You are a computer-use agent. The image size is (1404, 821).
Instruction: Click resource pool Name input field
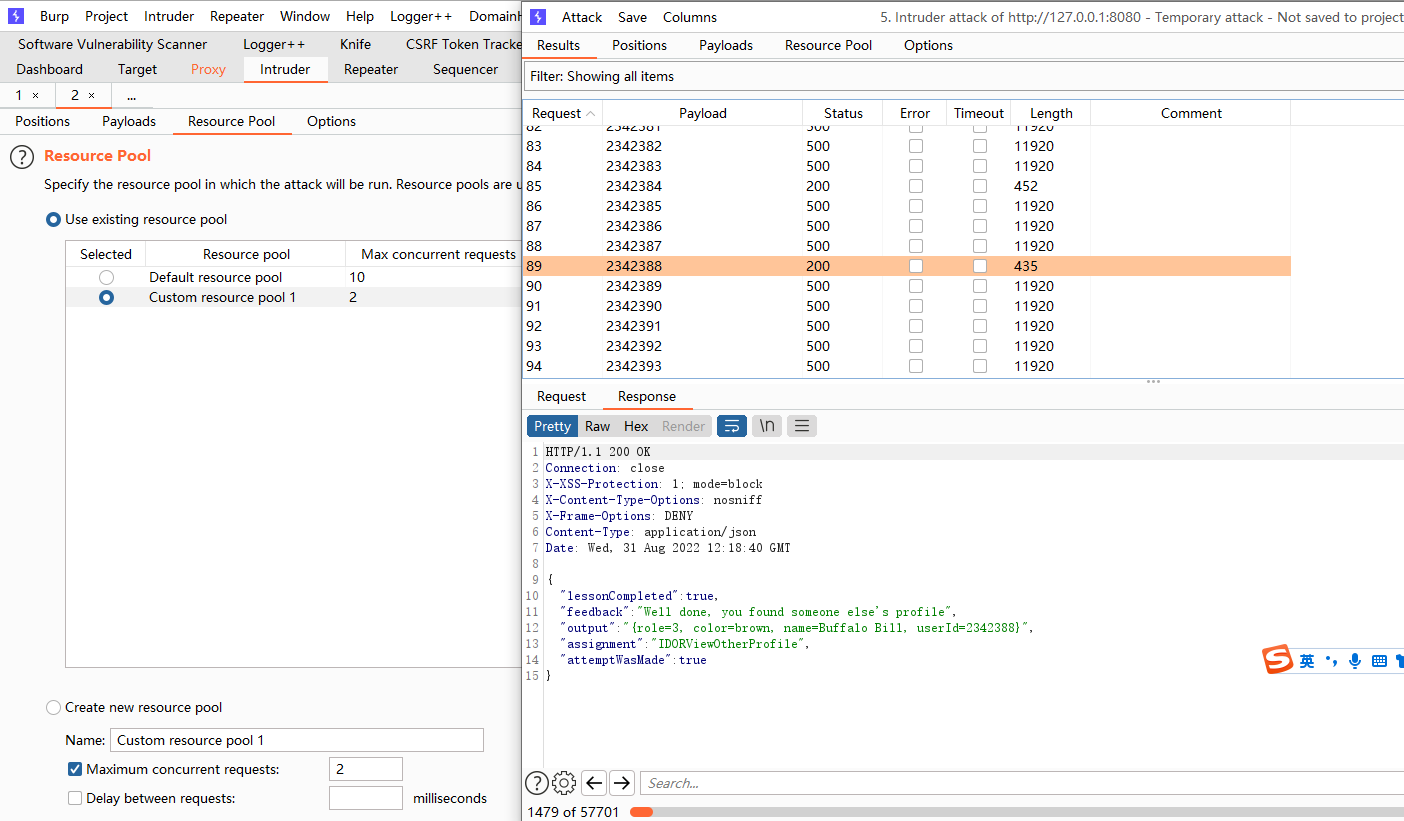(x=297, y=740)
